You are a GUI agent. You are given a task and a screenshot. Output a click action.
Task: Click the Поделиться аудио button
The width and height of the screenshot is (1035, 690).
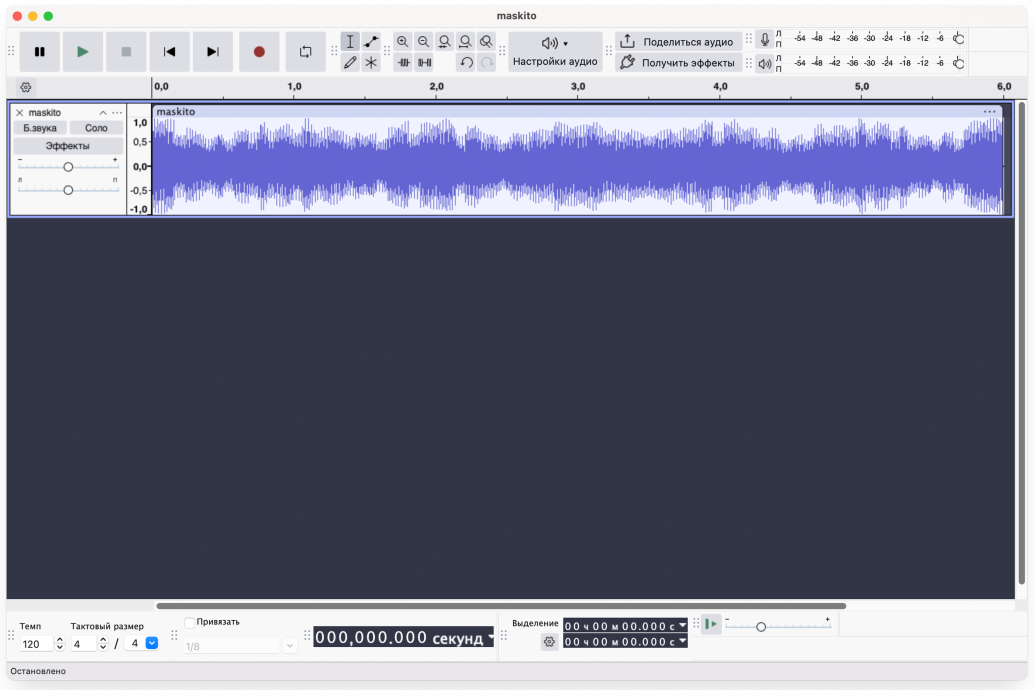[x=678, y=41]
